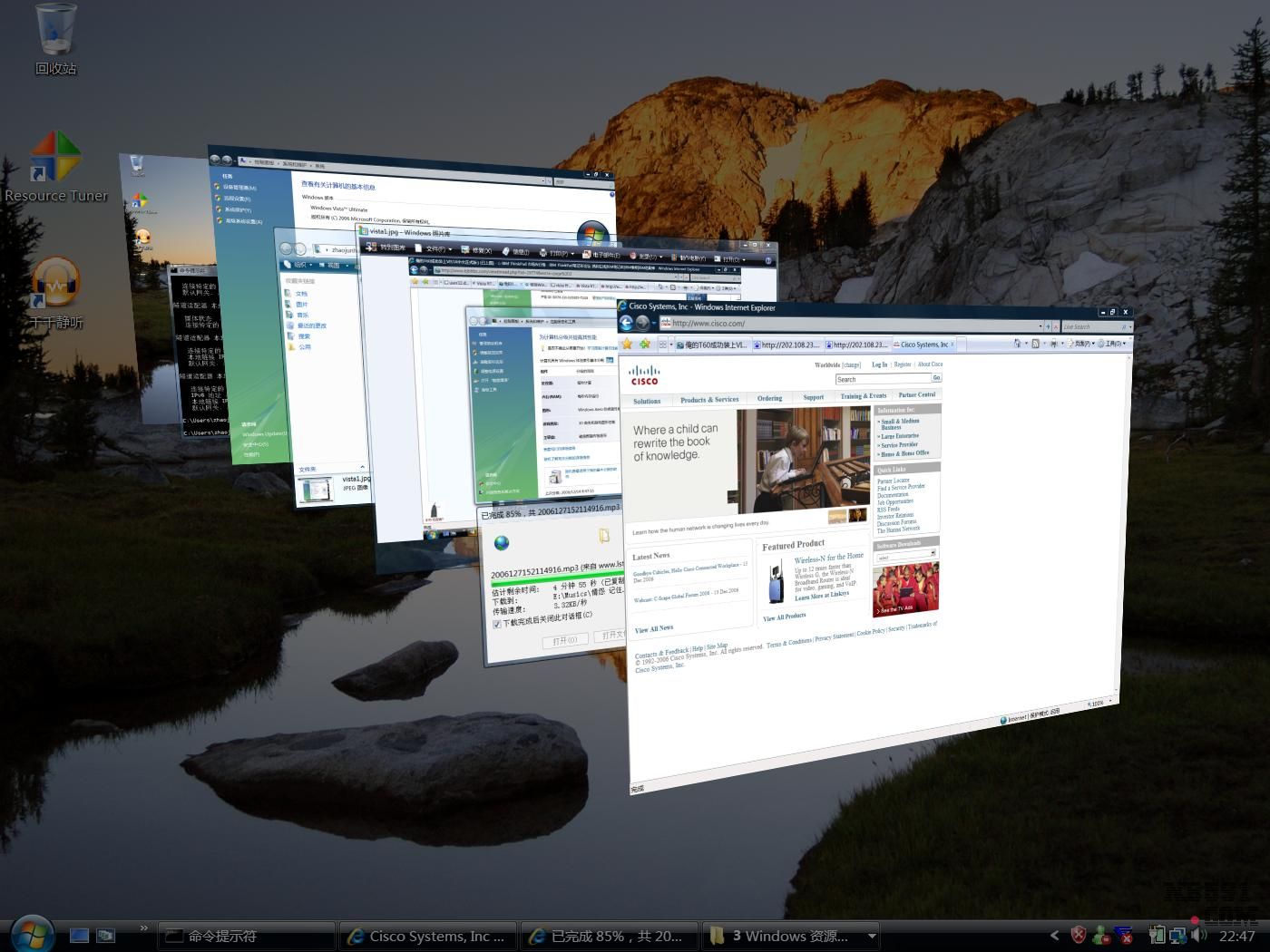Screen dimensions: 1270x952
Task: Open the Software Downloads select dropdown
Action: pyautogui.click(x=904, y=555)
